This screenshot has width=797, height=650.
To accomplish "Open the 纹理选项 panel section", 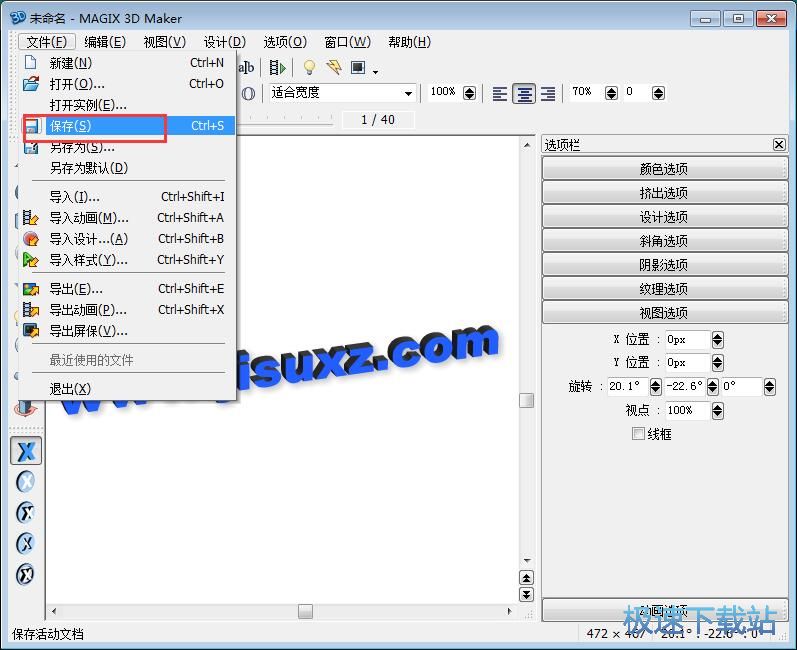I will pos(664,289).
